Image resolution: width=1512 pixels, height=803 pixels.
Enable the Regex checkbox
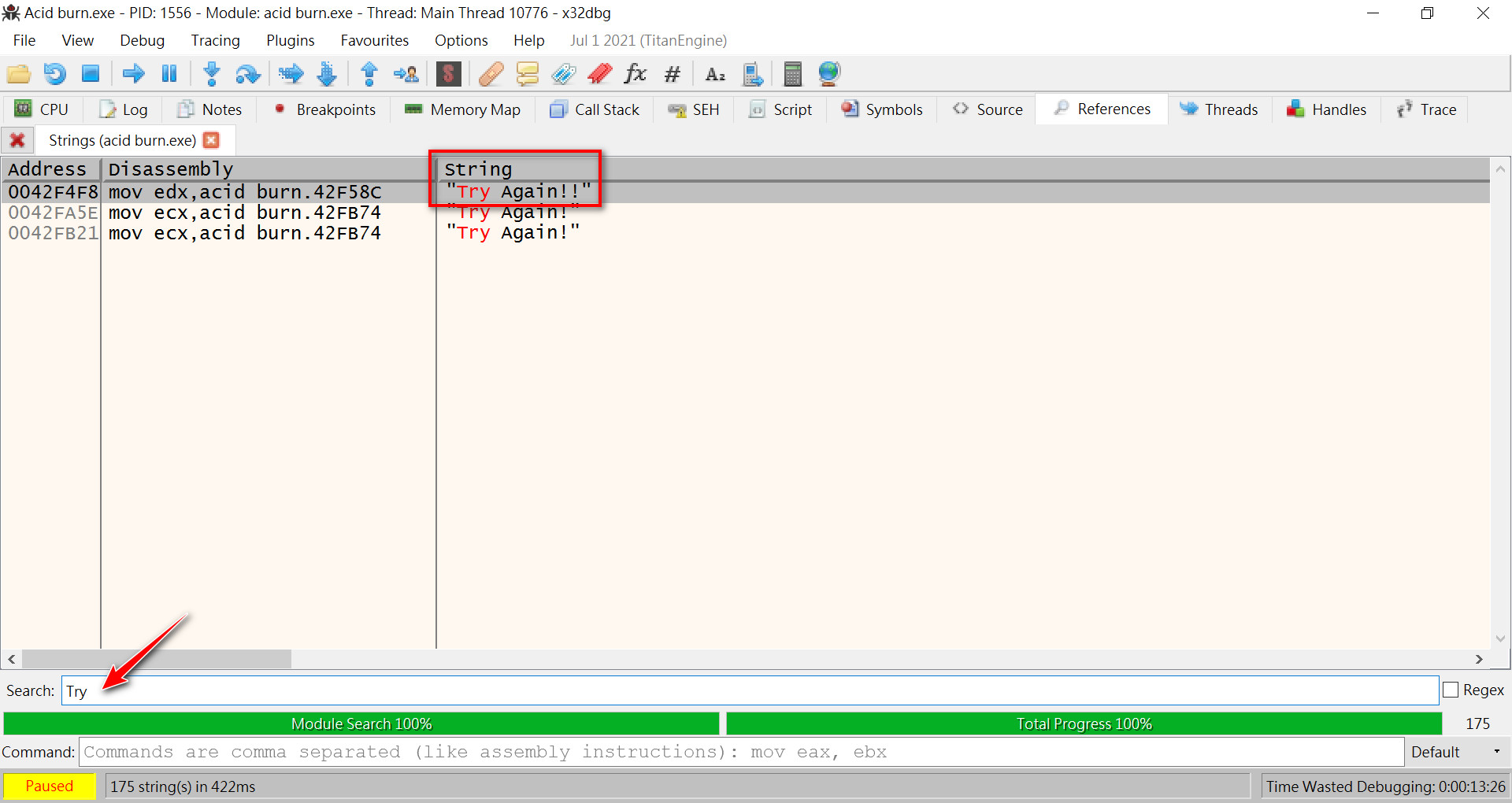(x=1451, y=690)
